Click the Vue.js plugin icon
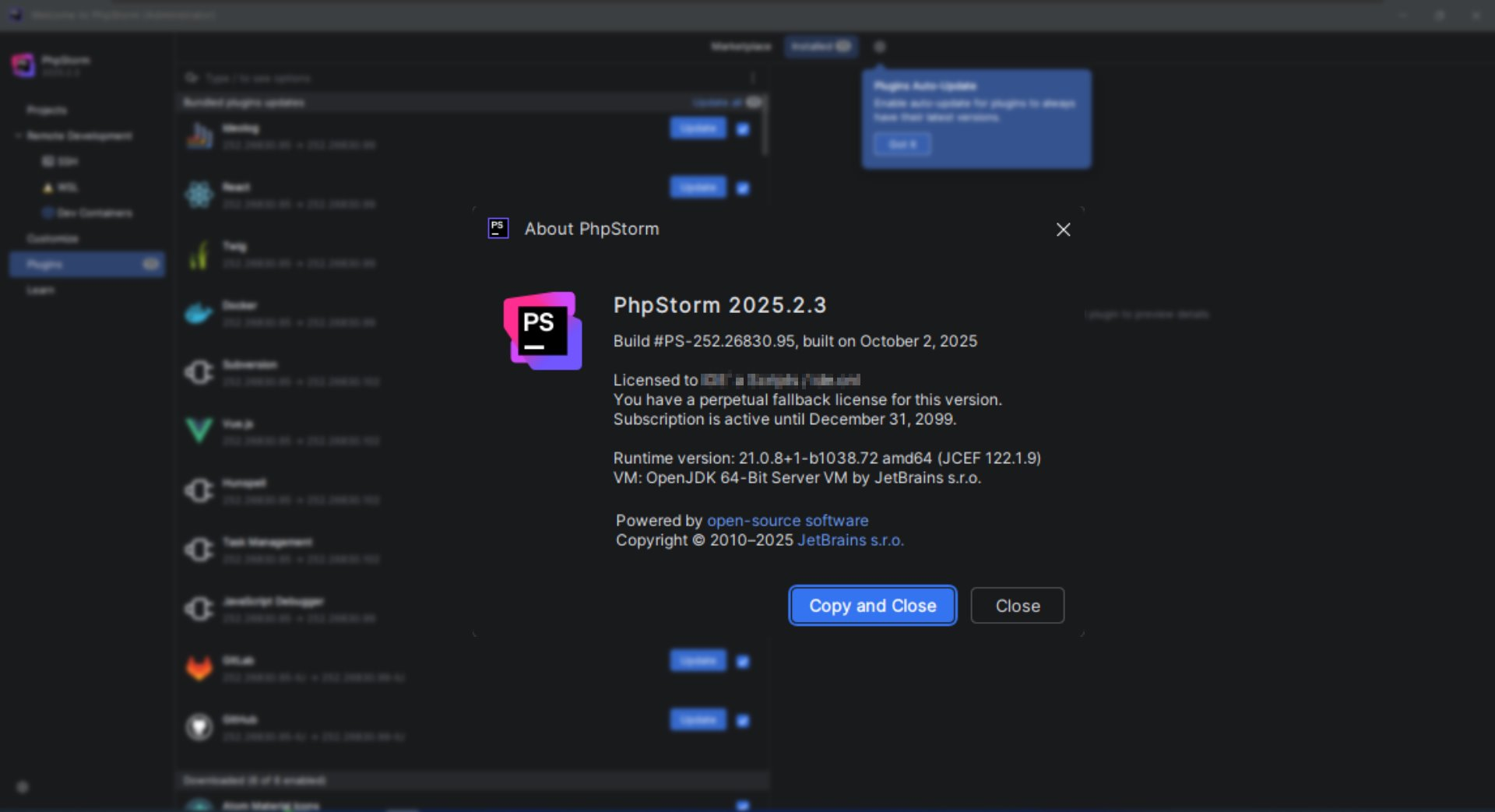This screenshot has height=812, width=1495. pyautogui.click(x=199, y=431)
